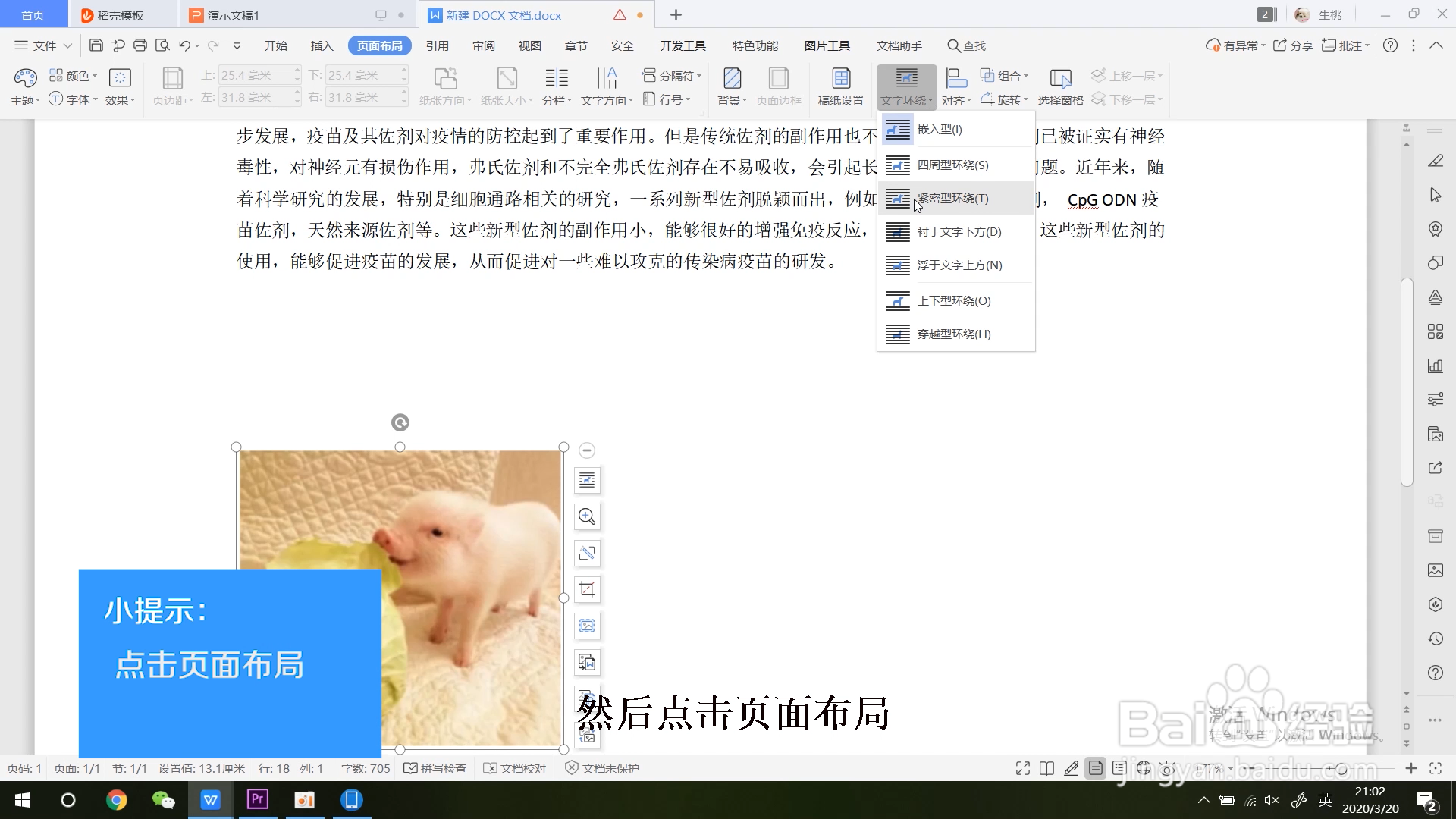Click the Print icon in quick toolbar
Image resolution: width=1456 pixels, height=819 pixels.
[x=140, y=45]
